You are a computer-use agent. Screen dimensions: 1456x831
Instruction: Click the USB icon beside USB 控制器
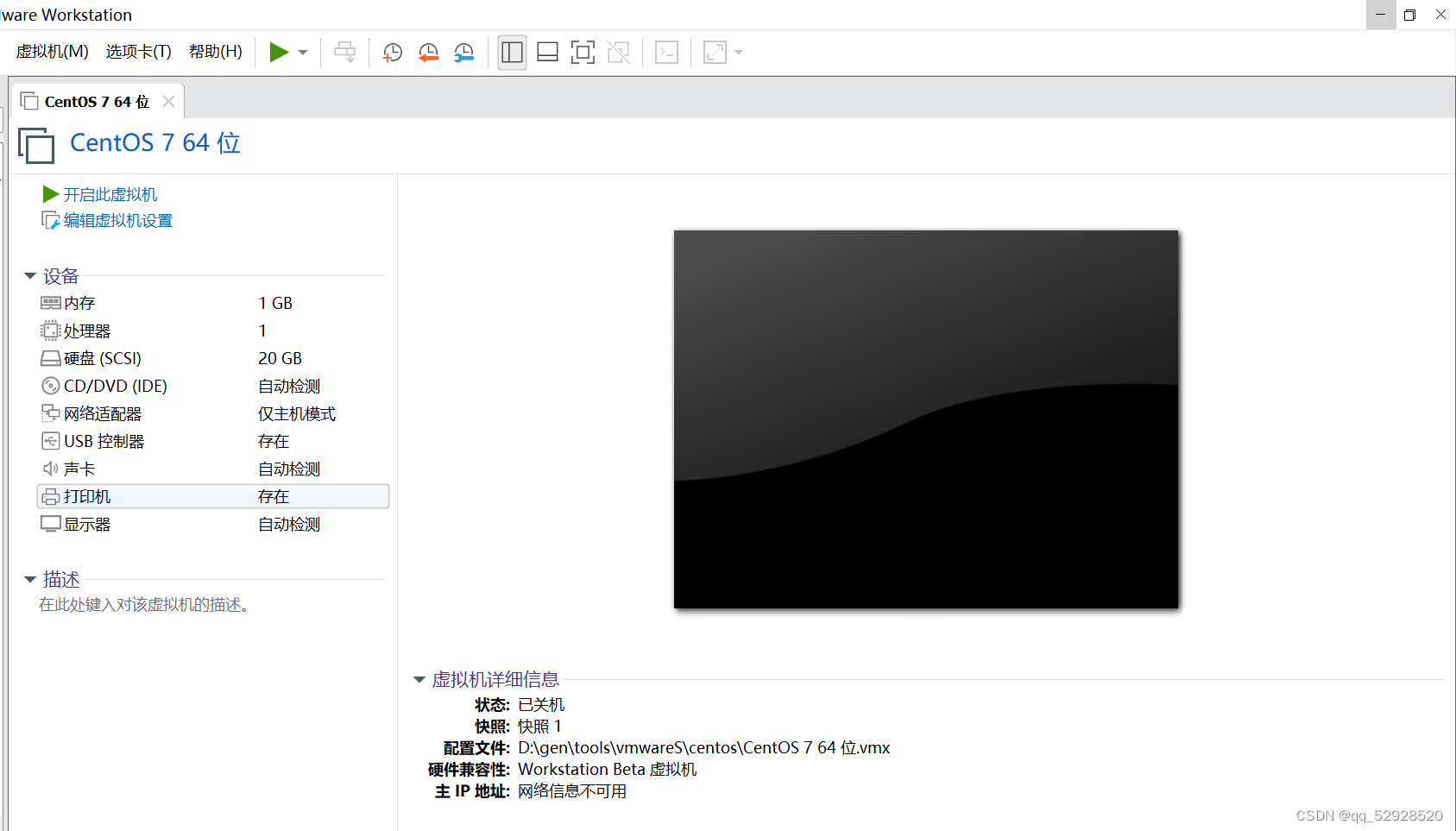[x=51, y=441]
